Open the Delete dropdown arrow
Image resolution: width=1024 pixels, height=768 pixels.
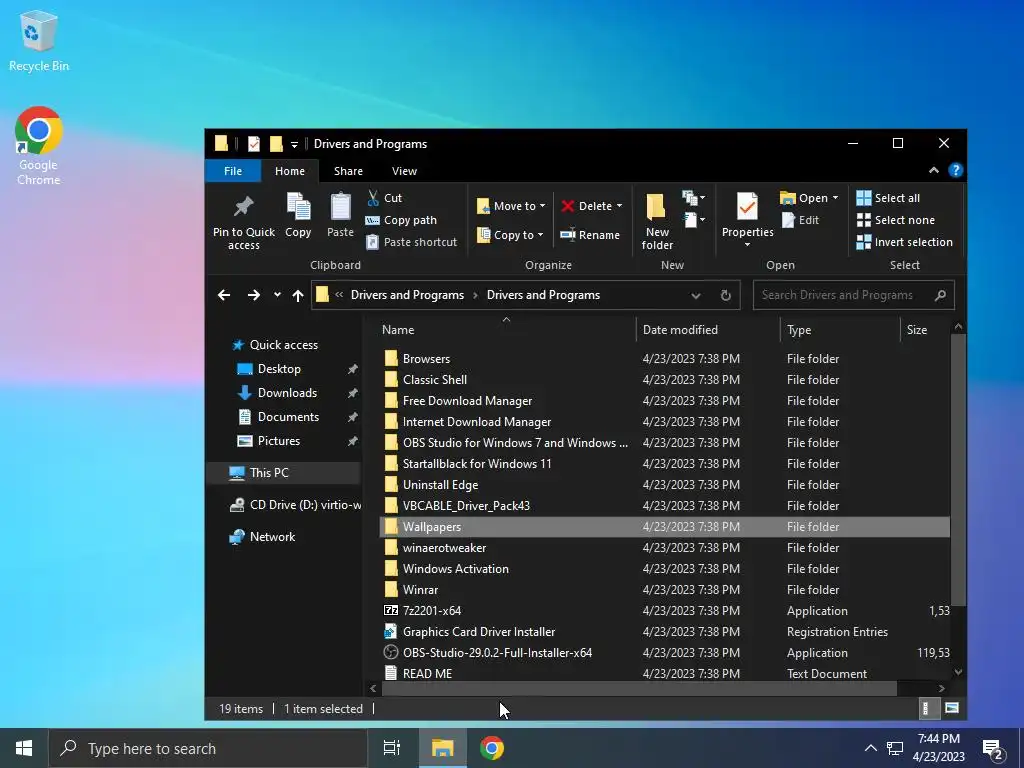(x=619, y=206)
